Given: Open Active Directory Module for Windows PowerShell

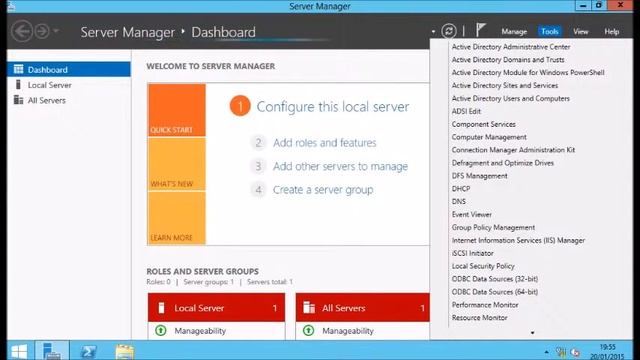Looking at the screenshot, I should click(528, 73).
